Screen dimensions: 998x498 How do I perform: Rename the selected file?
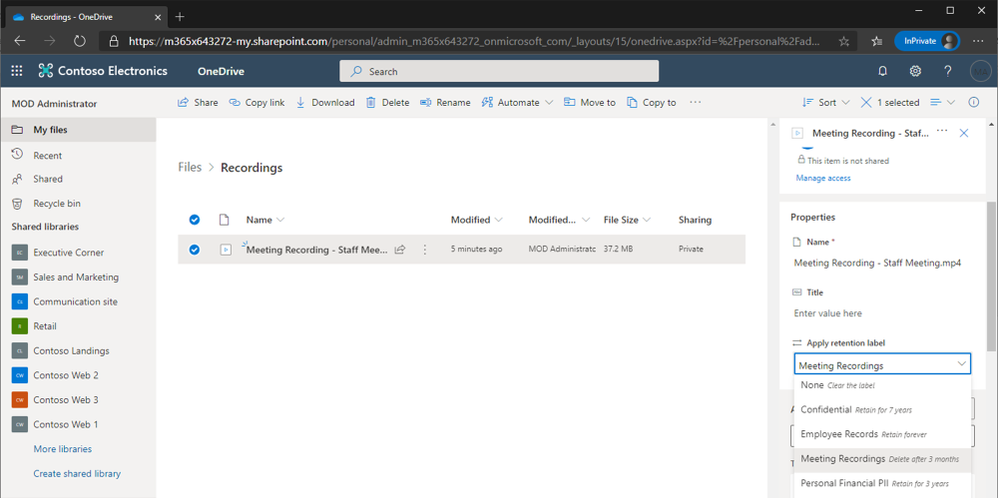445,103
